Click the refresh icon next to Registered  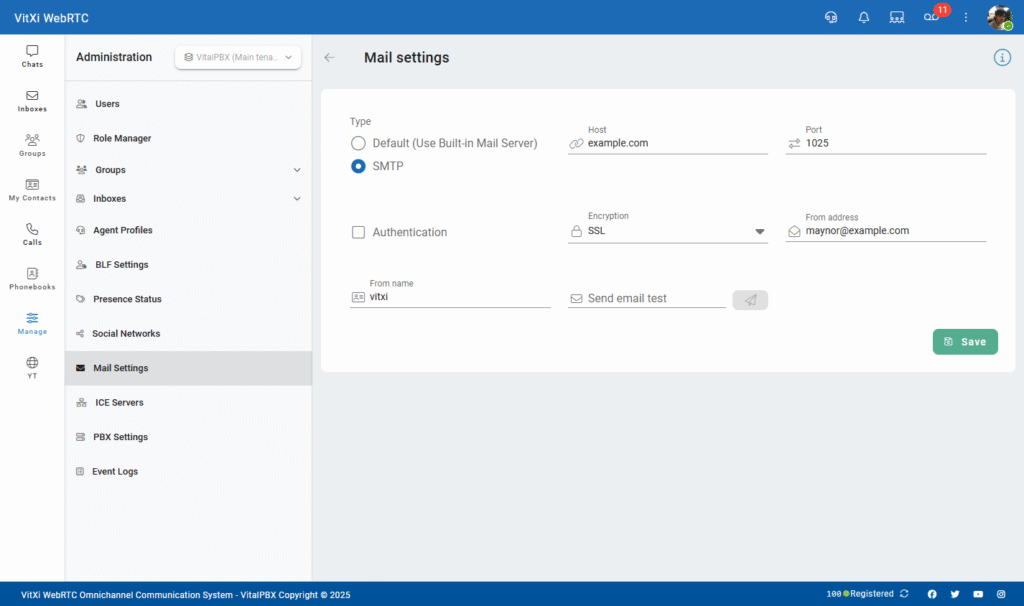(x=904, y=594)
